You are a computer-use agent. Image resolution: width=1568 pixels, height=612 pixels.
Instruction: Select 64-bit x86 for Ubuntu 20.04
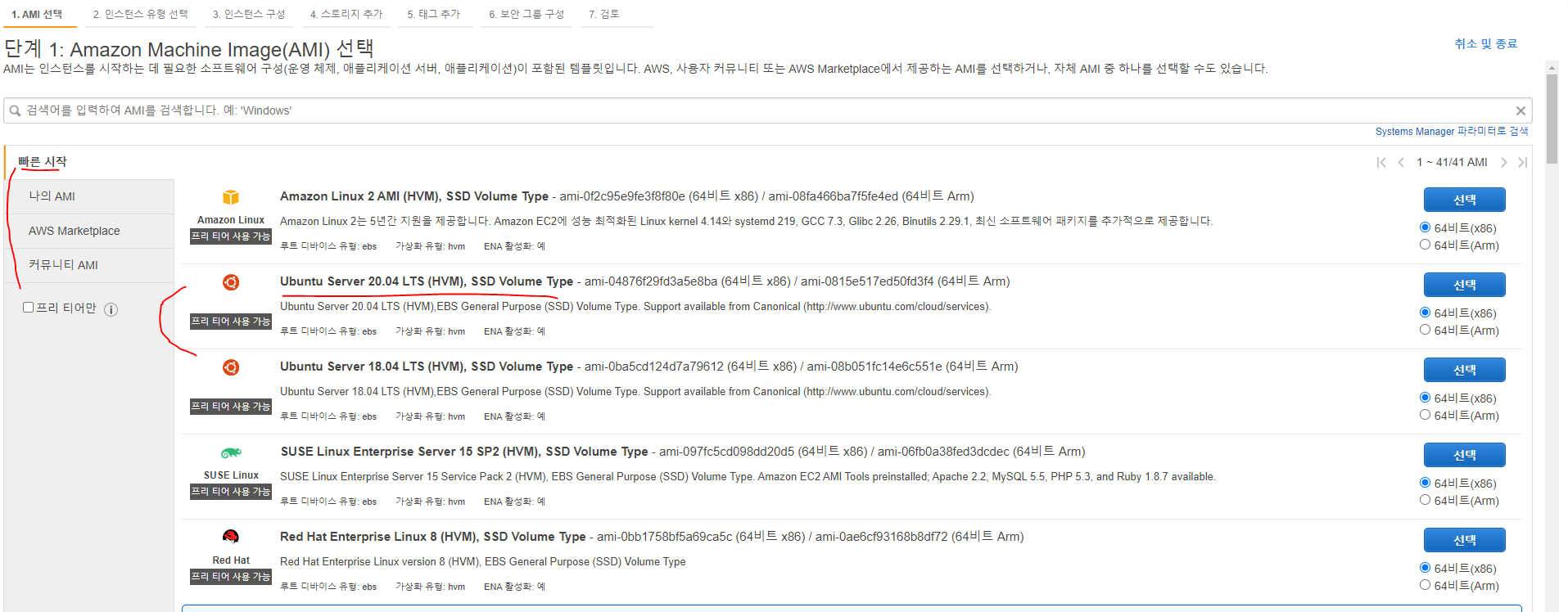click(1425, 313)
